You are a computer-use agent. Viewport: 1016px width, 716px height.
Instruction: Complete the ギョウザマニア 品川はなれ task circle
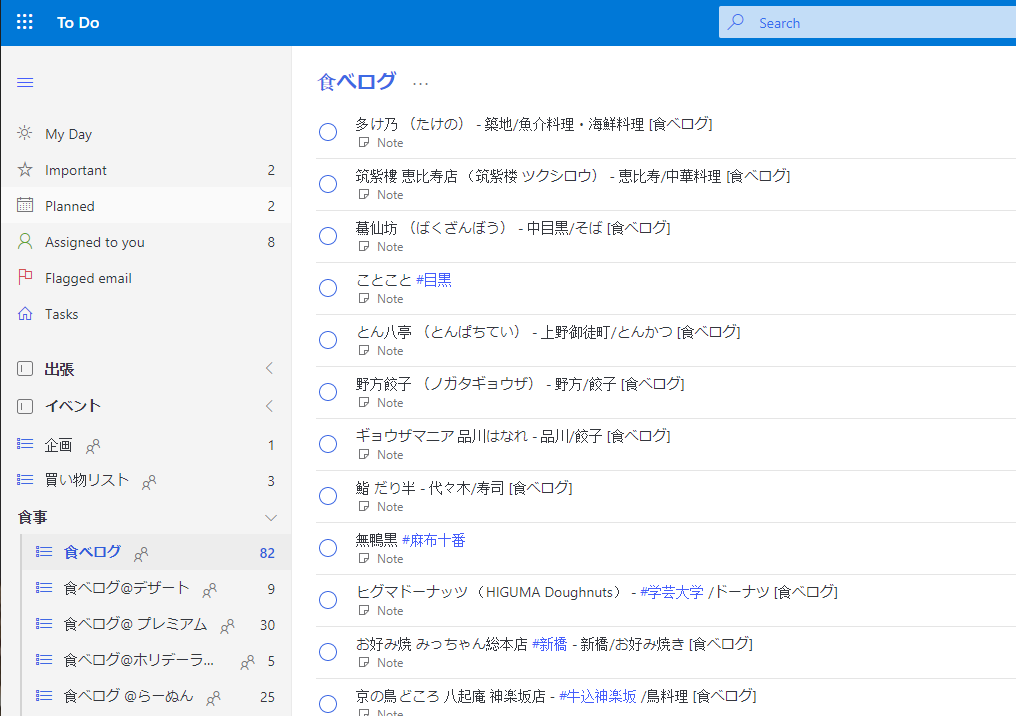click(328, 444)
